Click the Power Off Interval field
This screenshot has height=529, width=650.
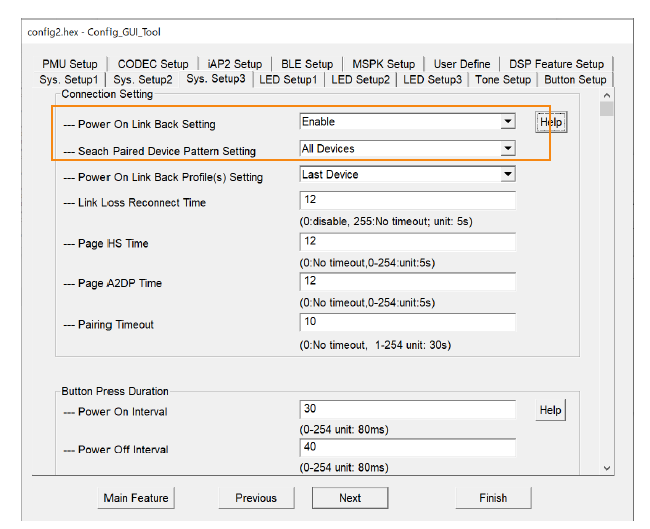tap(407, 447)
